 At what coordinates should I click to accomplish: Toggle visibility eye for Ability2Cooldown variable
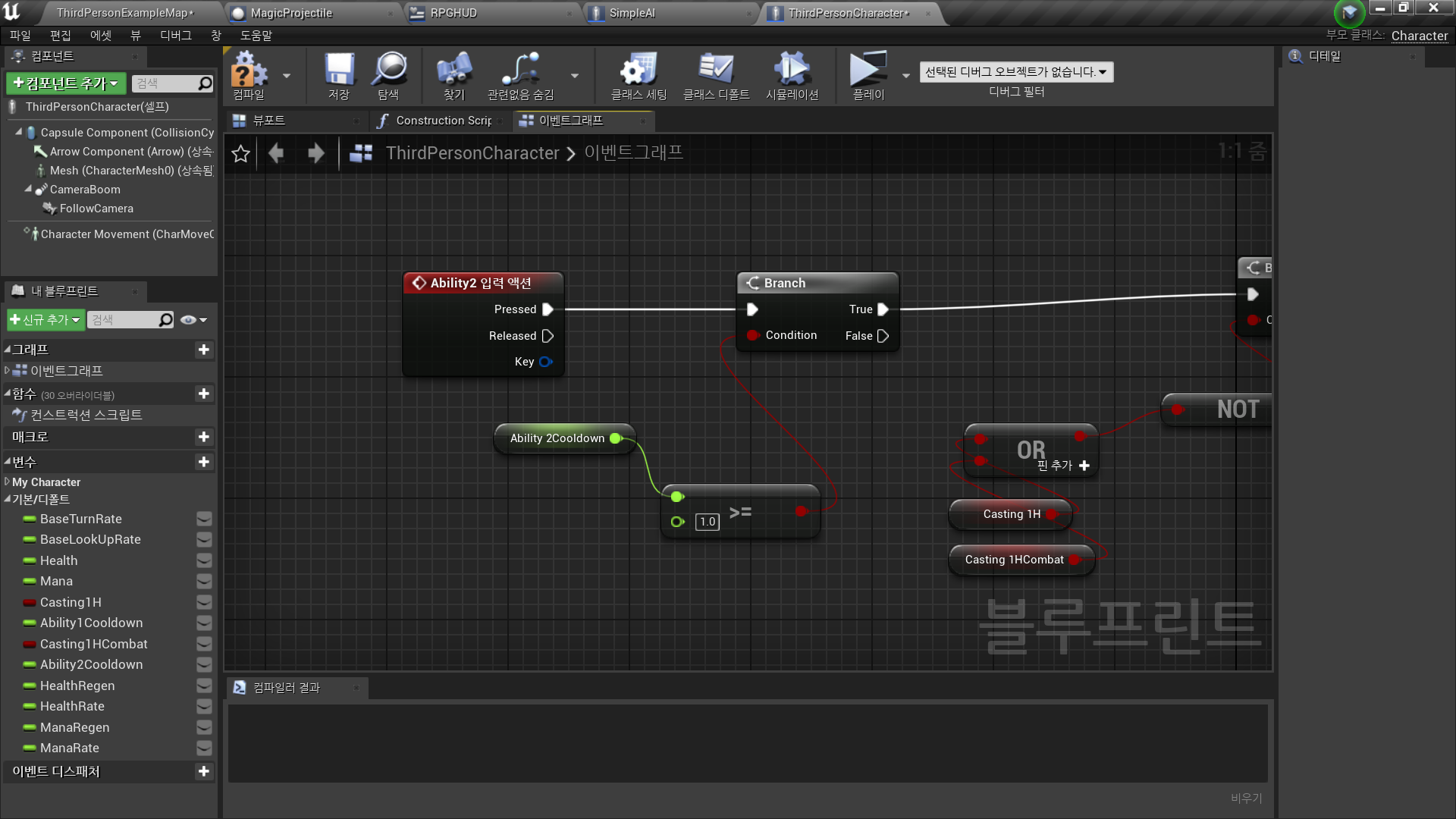click(x=204, y=664)
